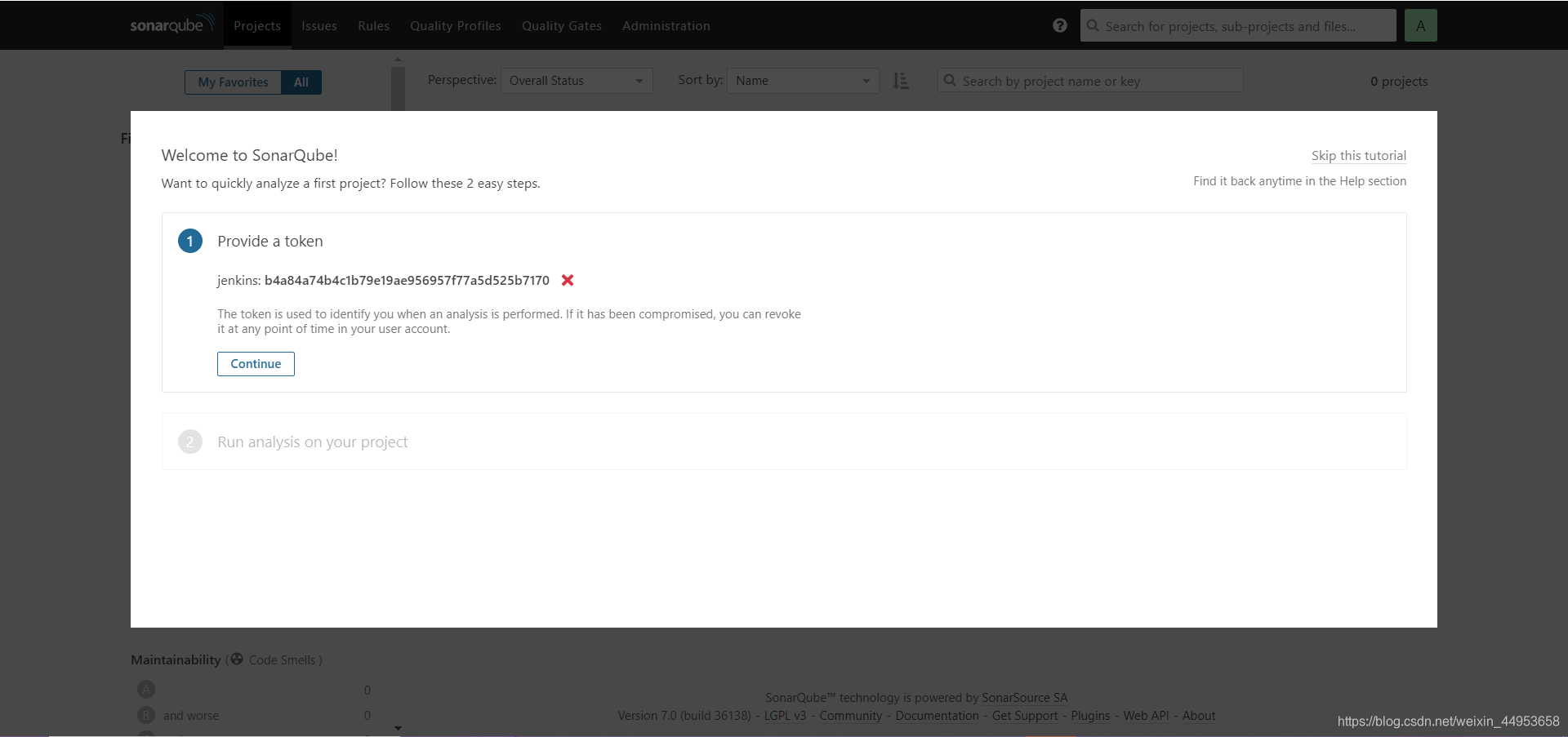Open the Administration menu
This screenshot has height=737, width=1568.
pos(666,25)
